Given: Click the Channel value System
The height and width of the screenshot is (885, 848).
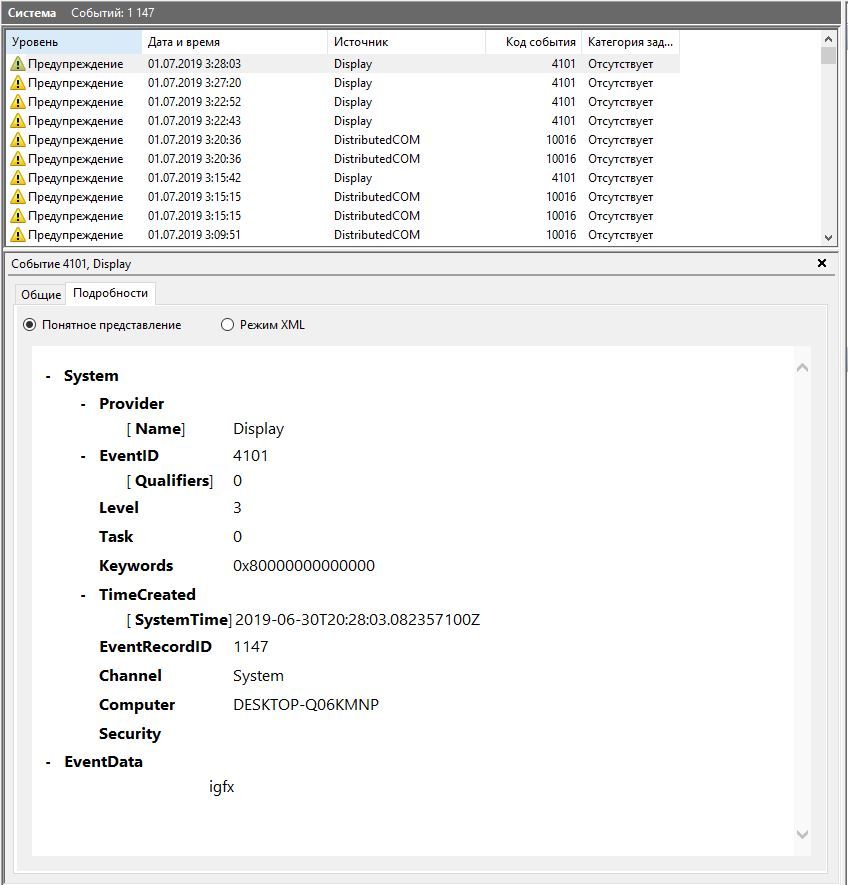Looking at the screenshot, I should point(258,676).
